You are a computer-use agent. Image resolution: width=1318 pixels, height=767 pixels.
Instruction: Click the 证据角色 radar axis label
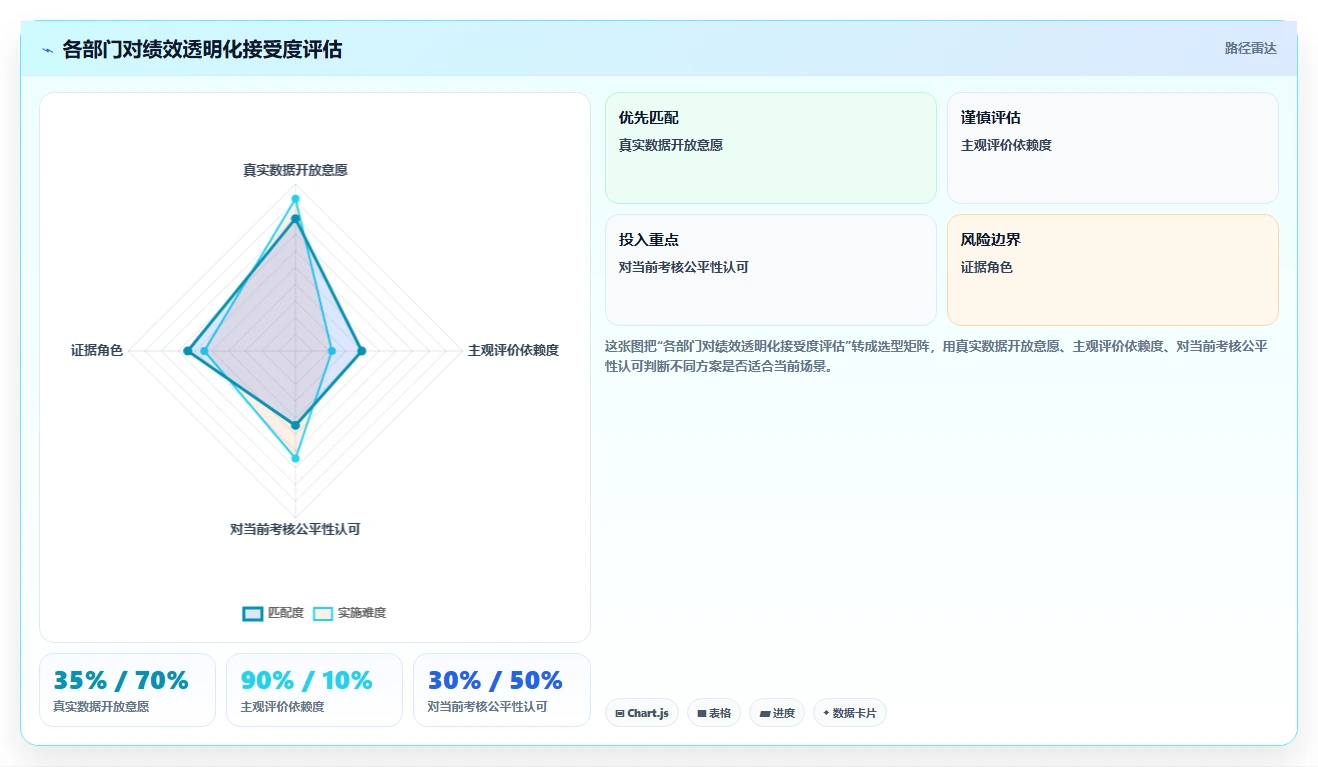click(x=97, y=350)
